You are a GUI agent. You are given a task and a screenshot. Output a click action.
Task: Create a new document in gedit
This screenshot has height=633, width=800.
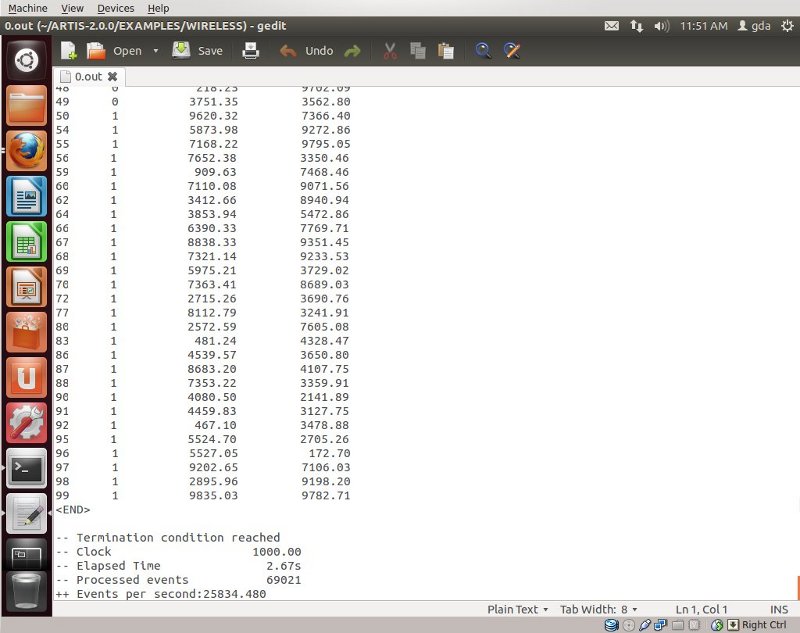click(68, 51)
